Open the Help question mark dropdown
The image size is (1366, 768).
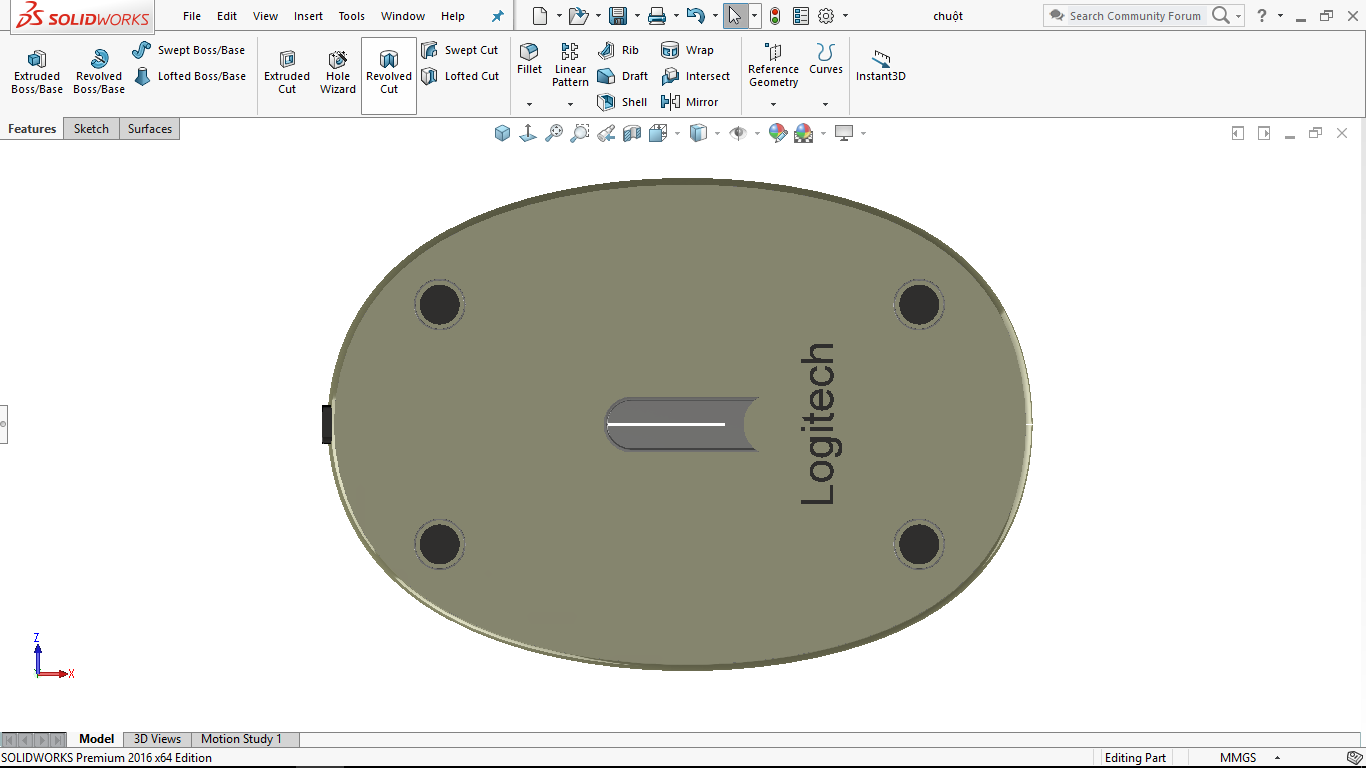(1280, 16)
